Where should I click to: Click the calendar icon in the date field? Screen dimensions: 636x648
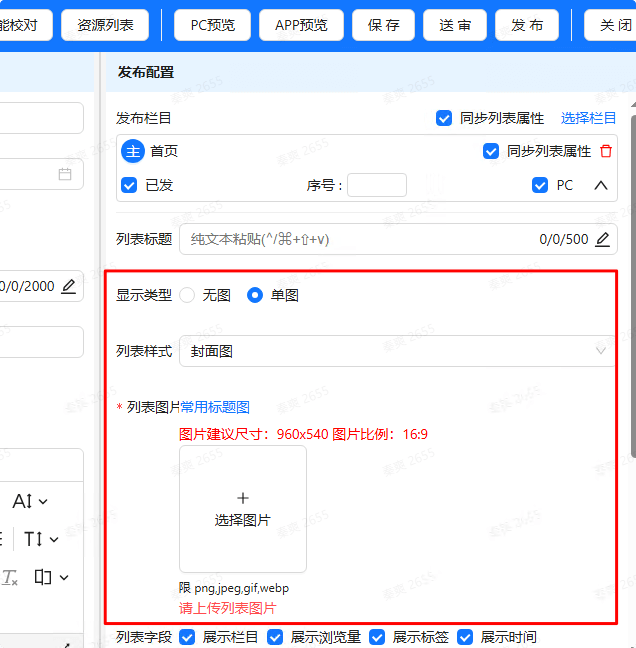click(x=65, y=174)
